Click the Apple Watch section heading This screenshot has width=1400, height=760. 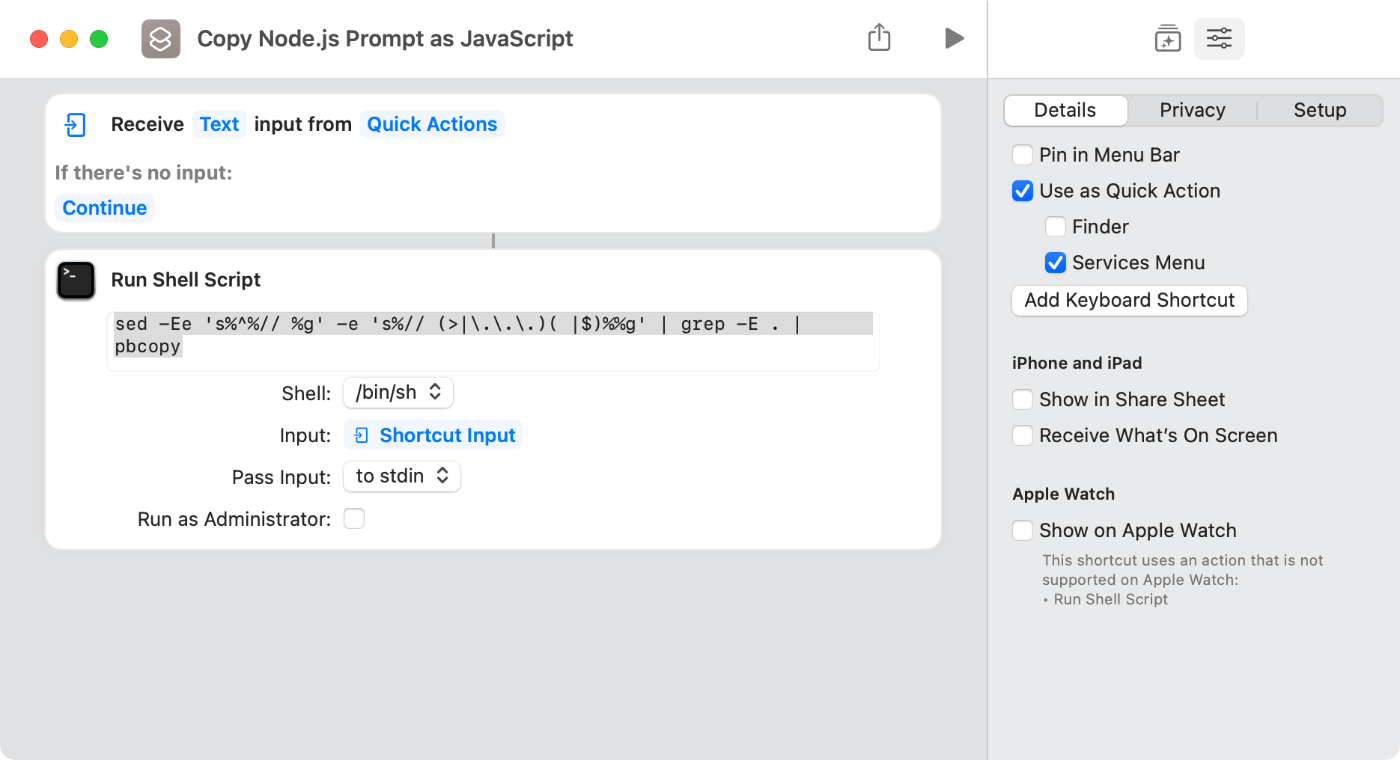(x=1063, y=494)
